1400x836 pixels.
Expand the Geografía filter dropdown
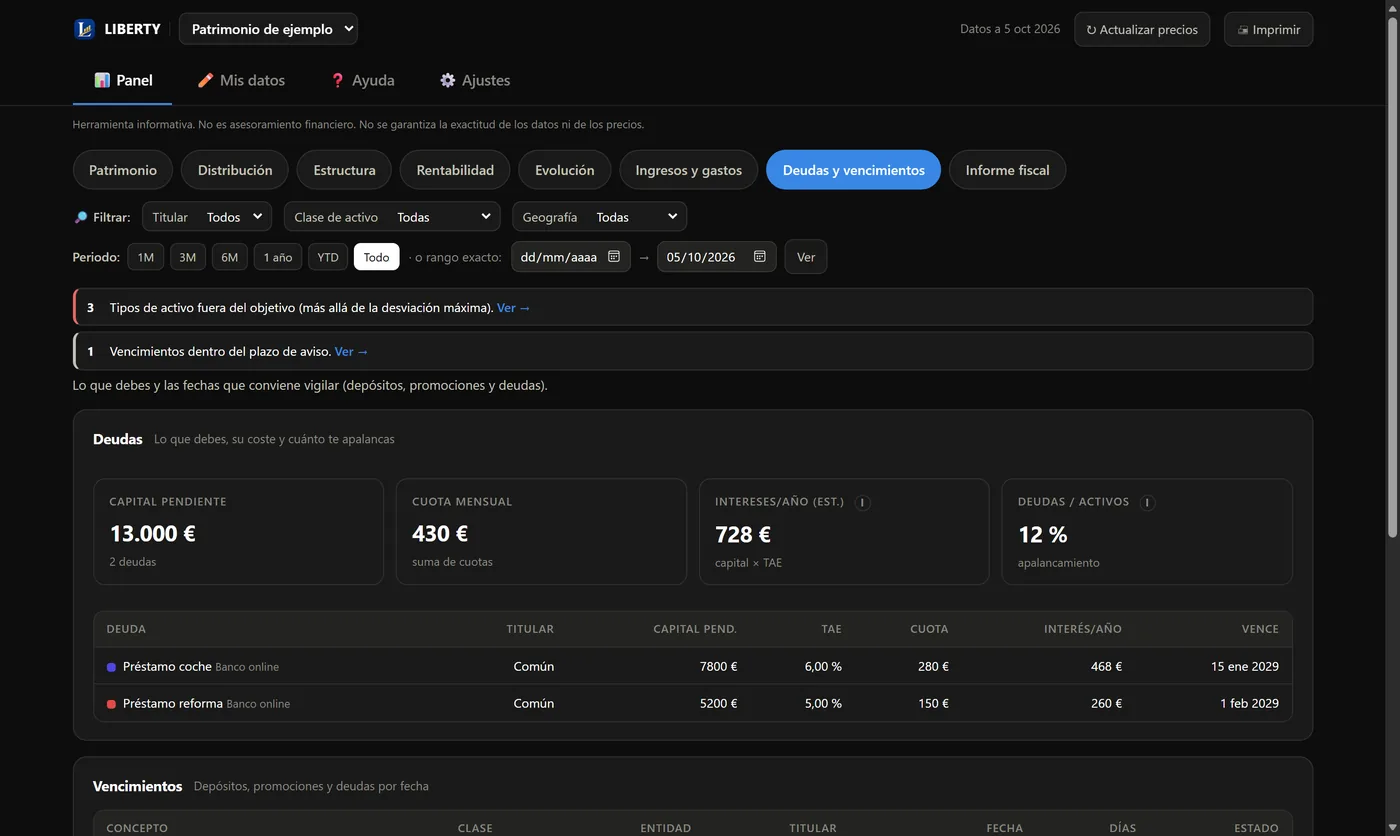(599, 217)
